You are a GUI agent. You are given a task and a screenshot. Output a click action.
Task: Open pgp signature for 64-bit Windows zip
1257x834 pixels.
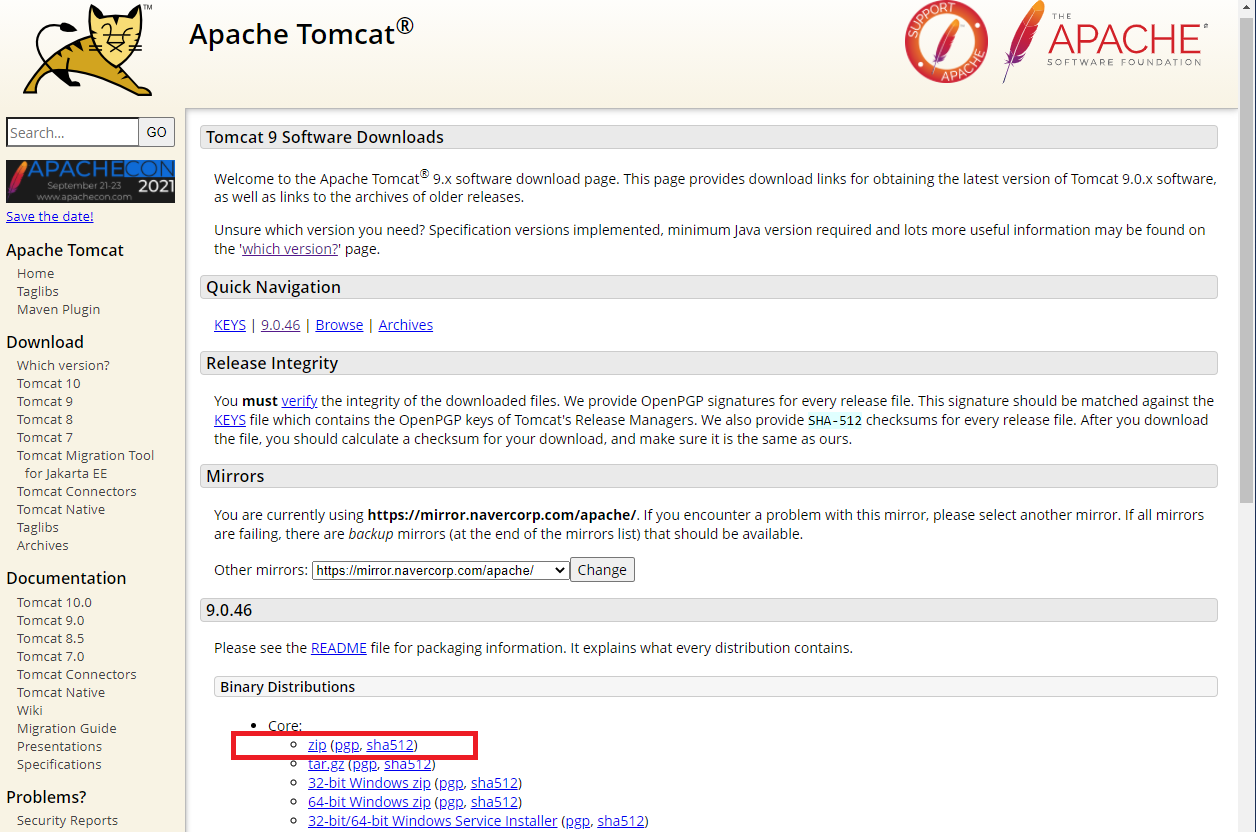pyautogui.click(x=451, y=802)
